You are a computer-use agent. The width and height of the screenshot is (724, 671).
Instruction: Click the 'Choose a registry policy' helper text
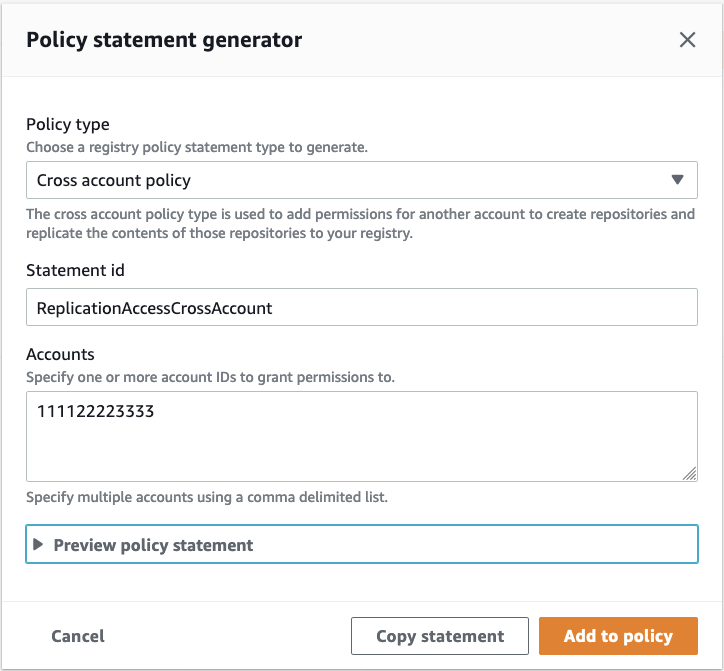pos(197,147)
